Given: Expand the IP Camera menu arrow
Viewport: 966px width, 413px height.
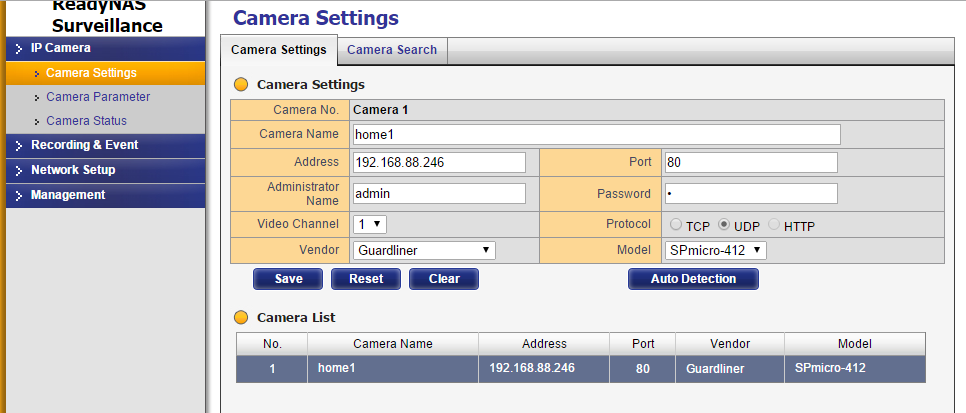Looking at the screenshot, I should coord(20,49).
